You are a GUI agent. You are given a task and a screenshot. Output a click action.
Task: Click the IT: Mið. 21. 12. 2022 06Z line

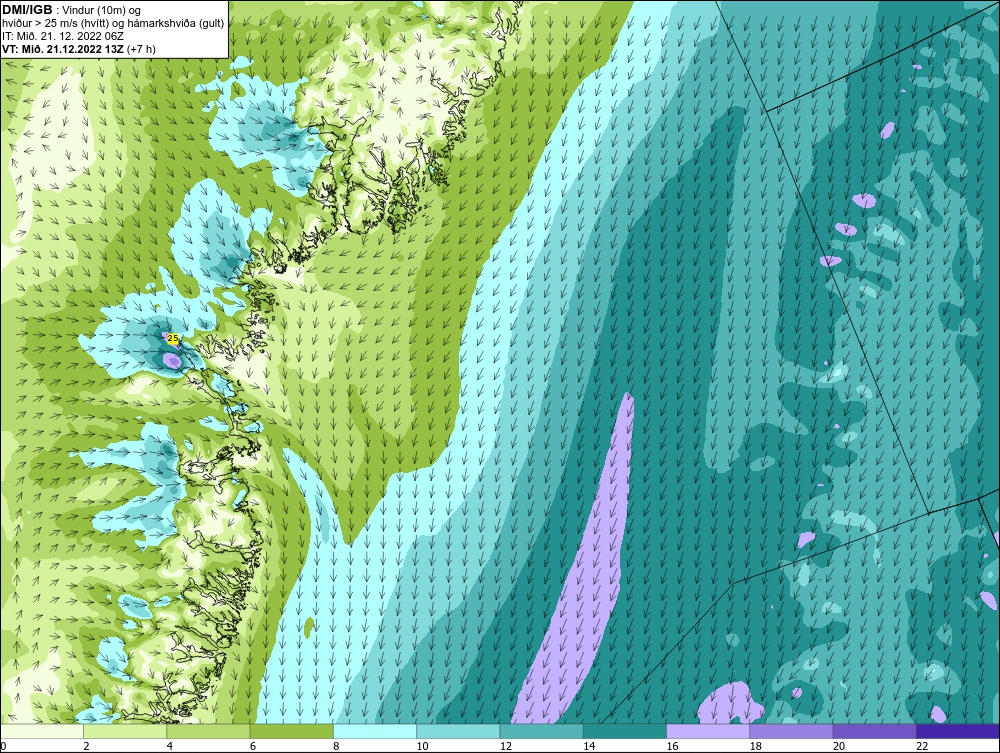(63, 36)
